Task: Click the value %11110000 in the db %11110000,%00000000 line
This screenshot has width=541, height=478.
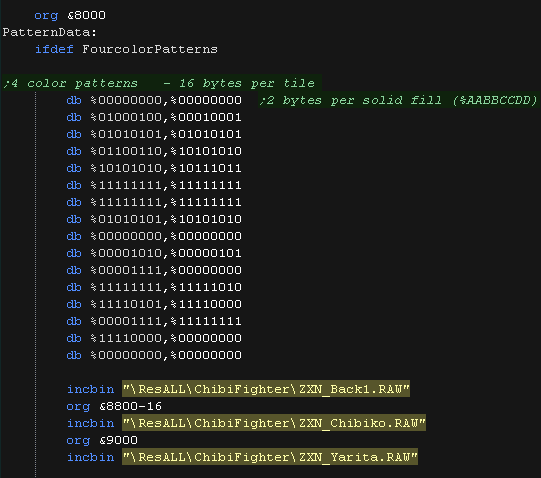Action: coord(126,338)
